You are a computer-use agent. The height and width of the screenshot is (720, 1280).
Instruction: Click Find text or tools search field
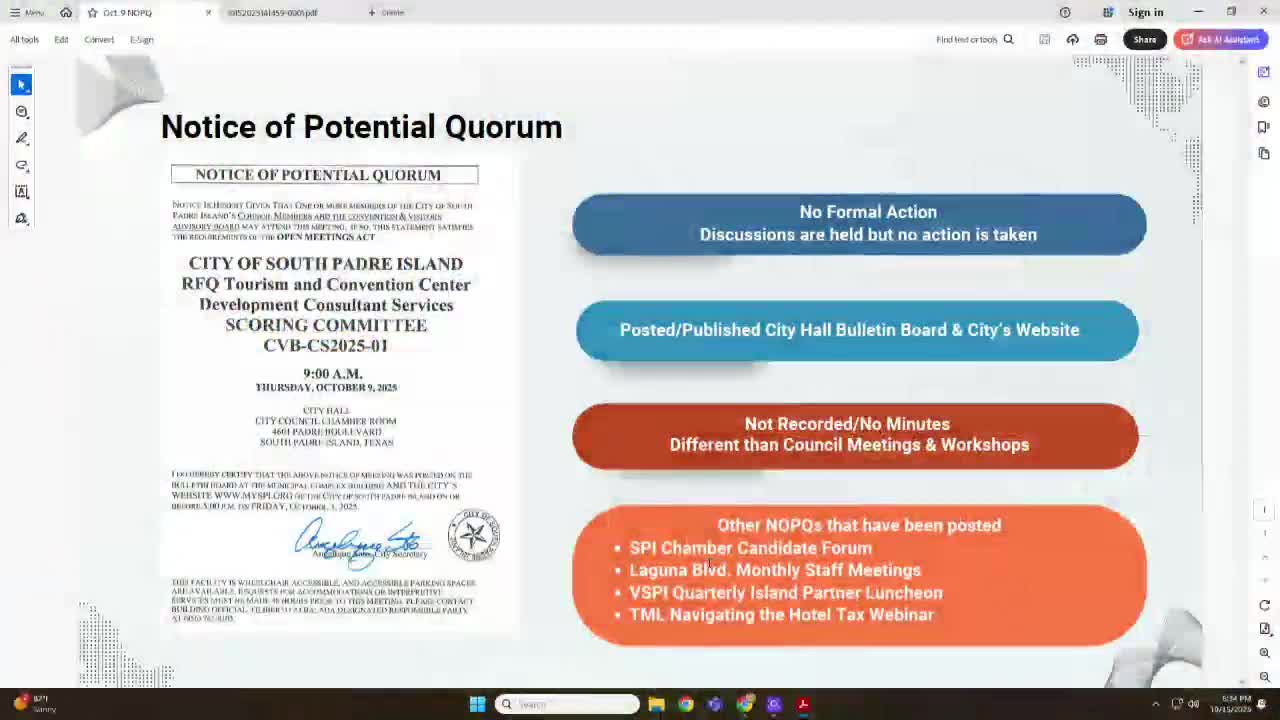(x=975, y=39)
